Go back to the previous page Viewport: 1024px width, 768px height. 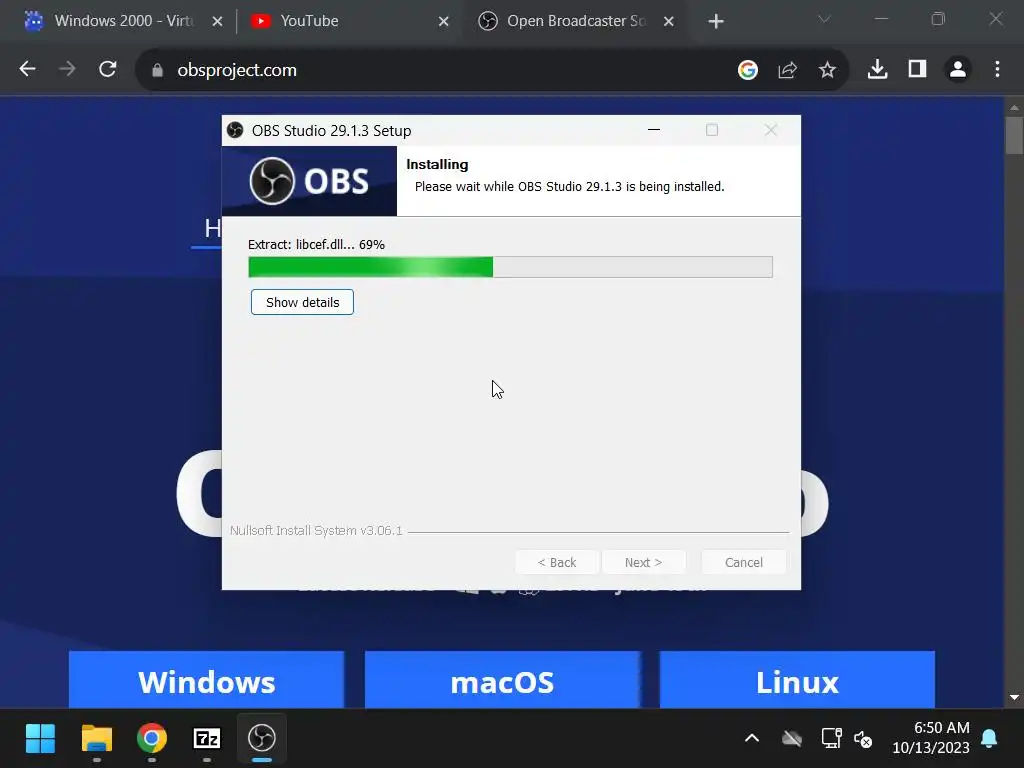(x=27, y=69)
